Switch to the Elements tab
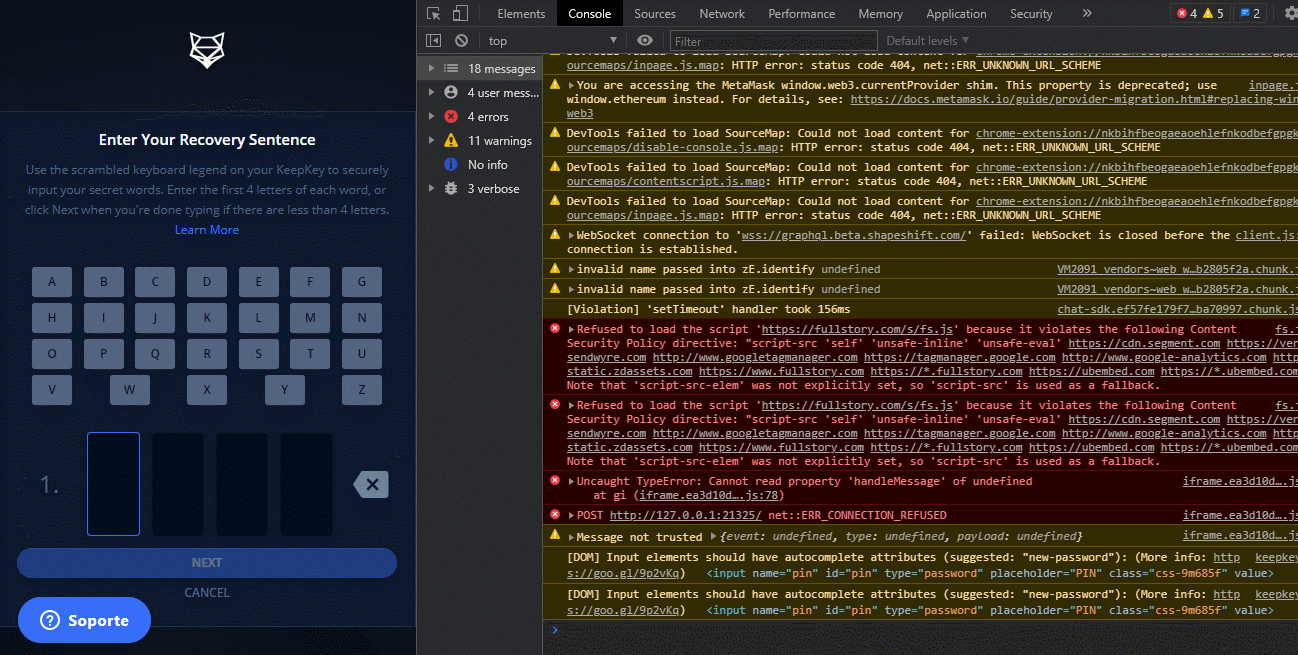This screenshot has width=1298, height=655. 521,13
